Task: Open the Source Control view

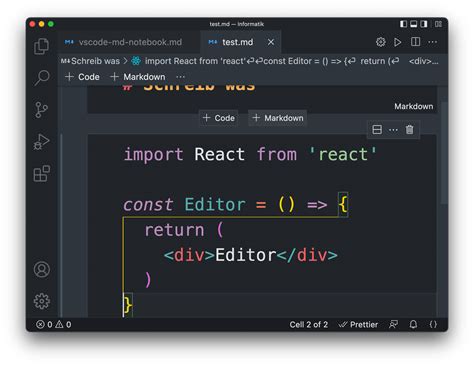Action: click(42, 110)
